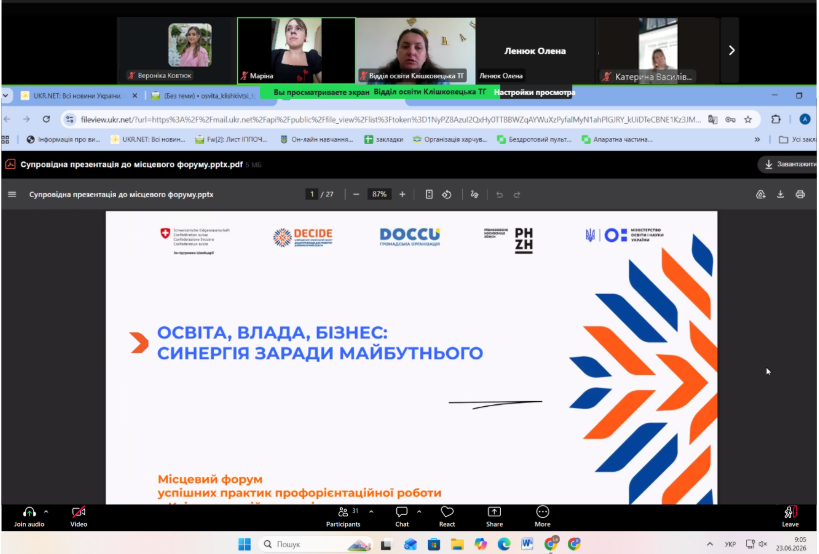819x554 pixels.
Task: Zoom out PDF with minus button
Action: point(356,194)
